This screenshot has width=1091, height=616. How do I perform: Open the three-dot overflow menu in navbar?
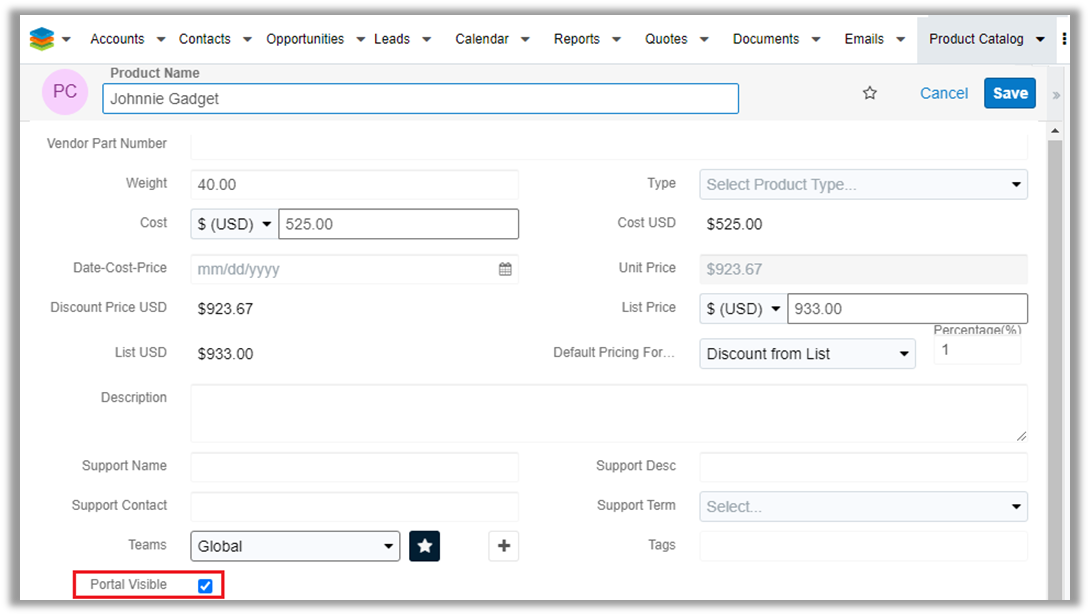click(1064, 39)
